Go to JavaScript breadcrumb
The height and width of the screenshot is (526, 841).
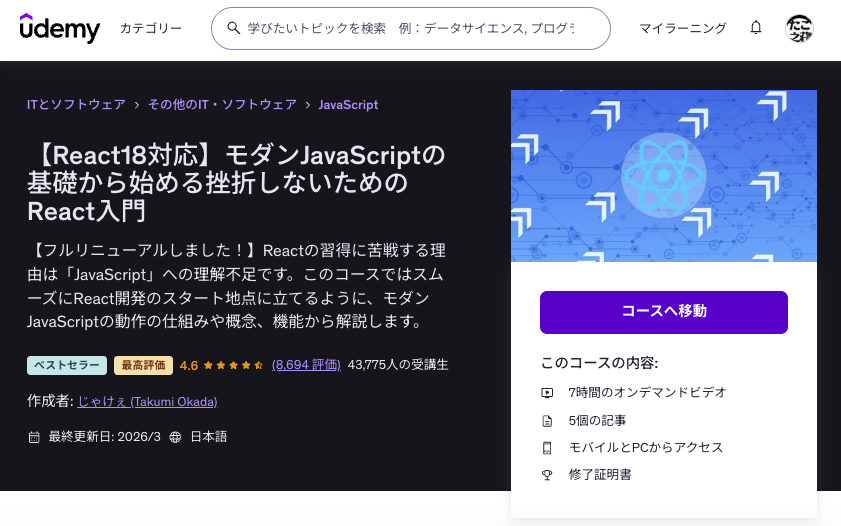pos(348,105)
